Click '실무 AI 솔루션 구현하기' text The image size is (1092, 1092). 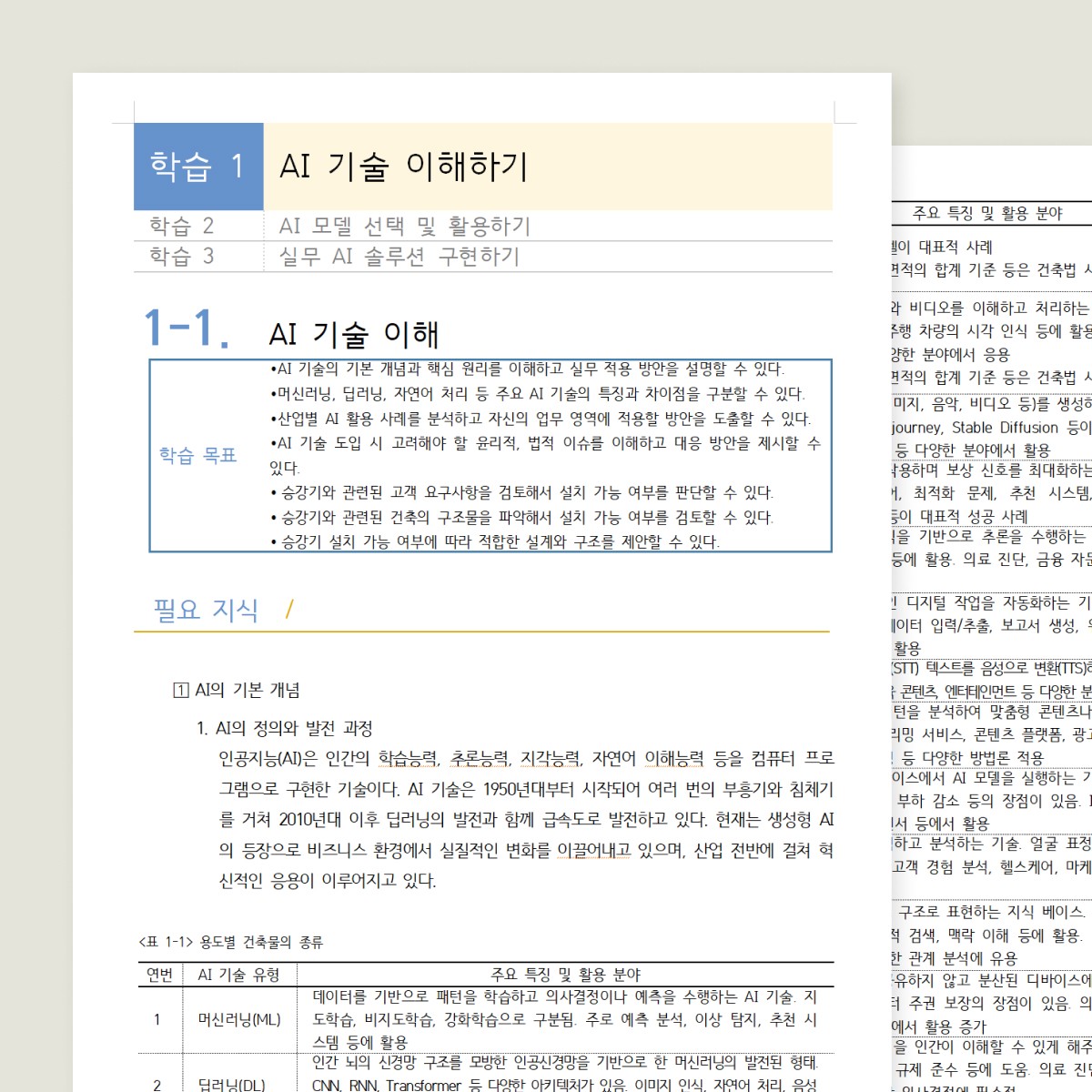[399, 256]
